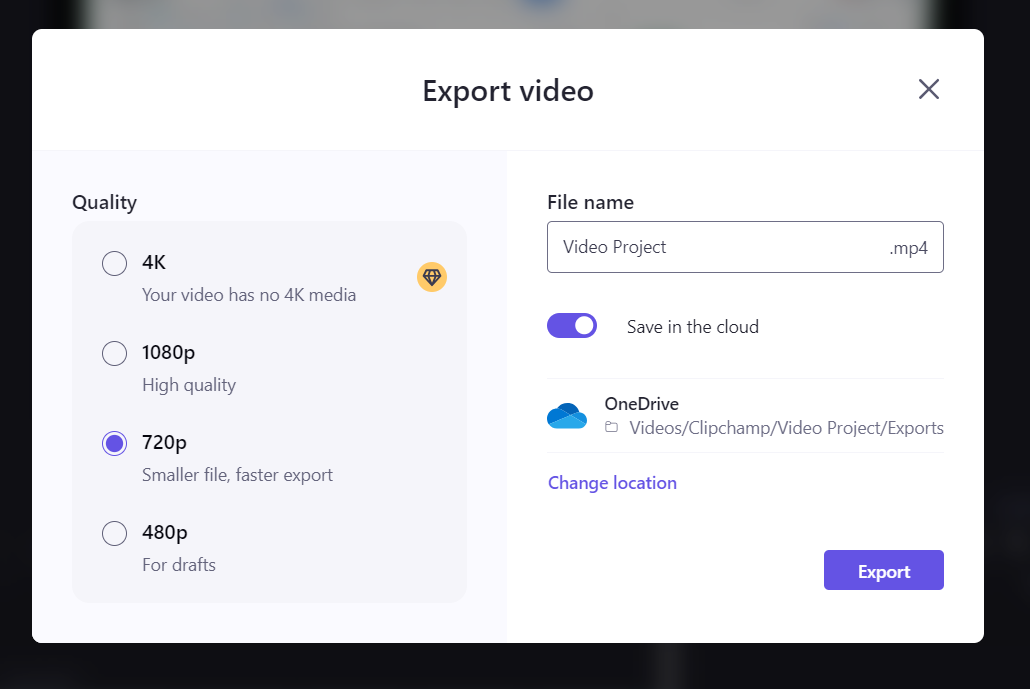
Task: Click the OneDrive cloud icon
Action: tap(567, 416)
